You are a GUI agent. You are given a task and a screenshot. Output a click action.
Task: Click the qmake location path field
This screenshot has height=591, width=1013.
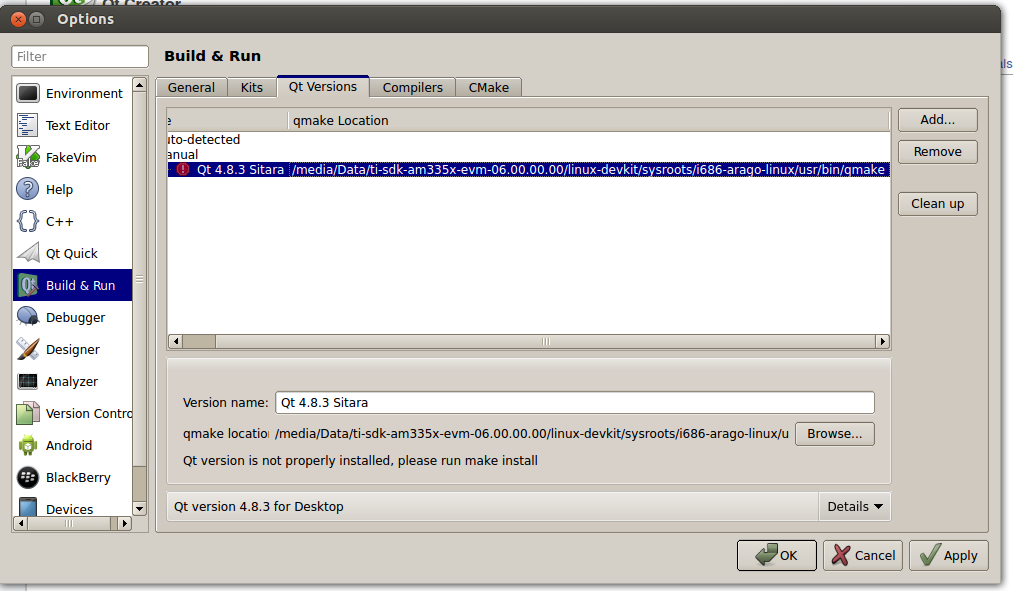click(532, 434)
